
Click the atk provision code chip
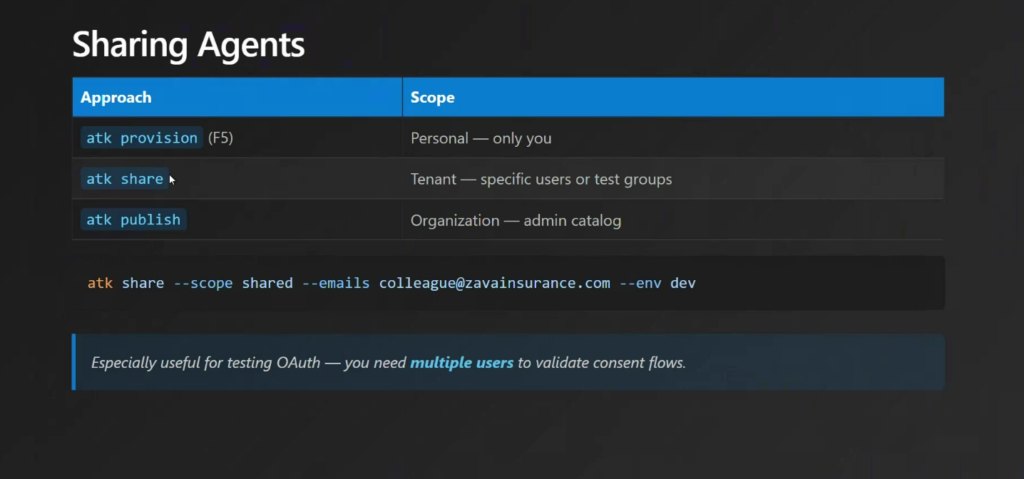click(x=141, y=138)
